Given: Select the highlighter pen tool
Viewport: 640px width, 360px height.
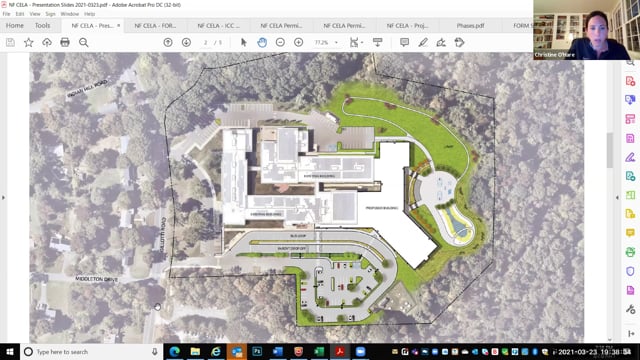Looking at the screenshot, I should [x=423, y=42].
